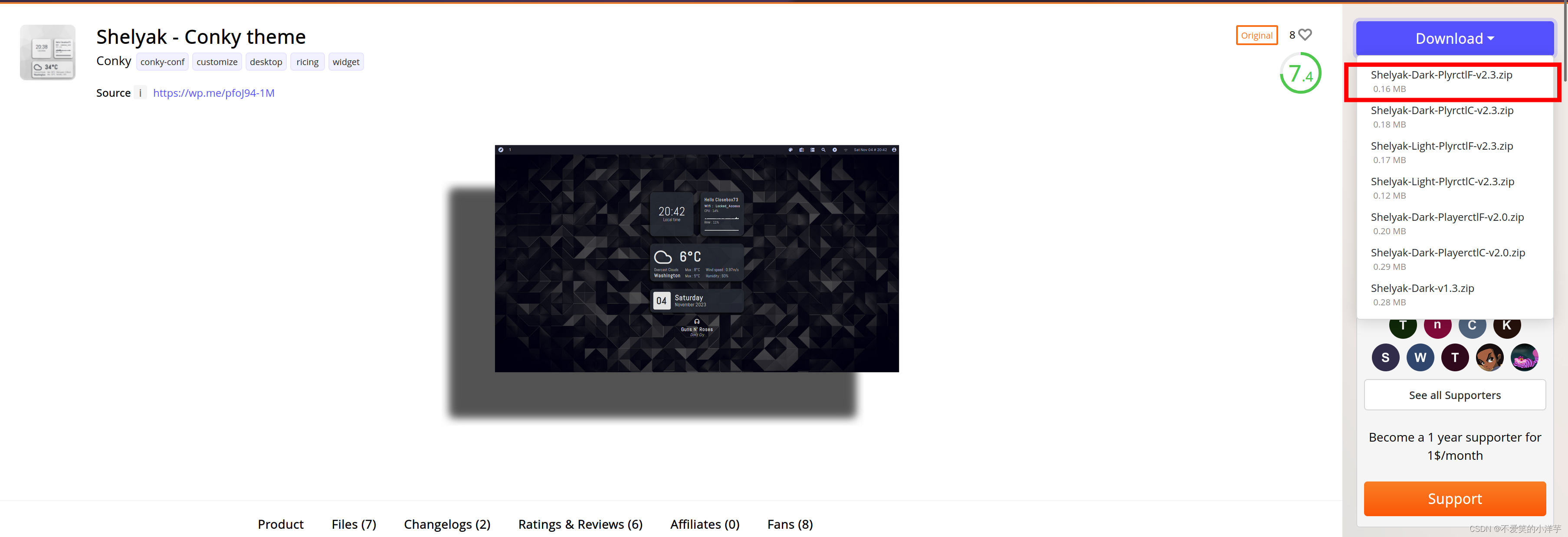Click the Cheshire cat supporter avatar
Image resolution: width=1568 pixels, height=537 pixels.
point(1524,357)
